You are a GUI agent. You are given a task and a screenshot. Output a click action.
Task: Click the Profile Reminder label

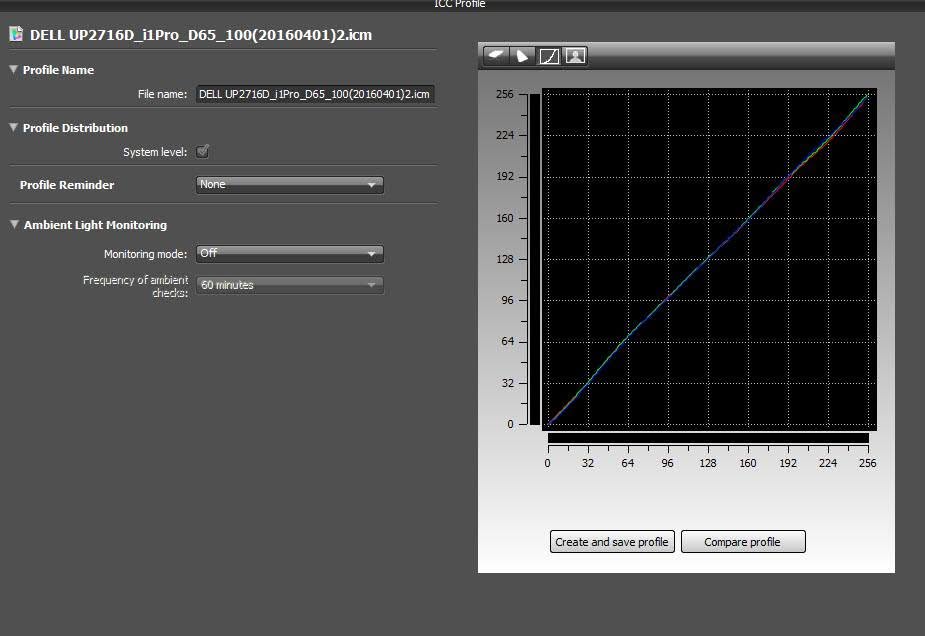[x=67, y=185]
